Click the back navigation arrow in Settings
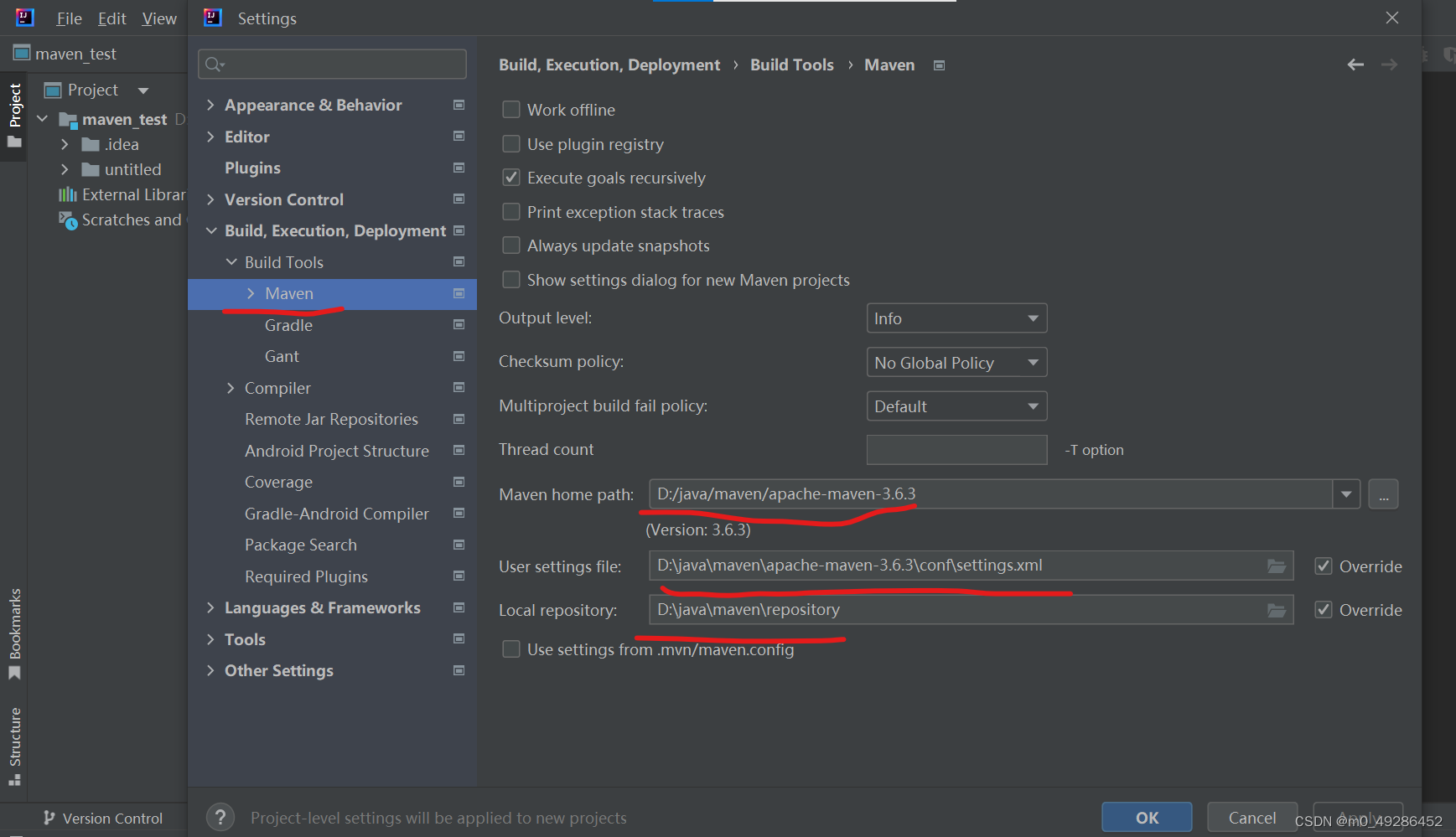 click(x=1355, y=65)
